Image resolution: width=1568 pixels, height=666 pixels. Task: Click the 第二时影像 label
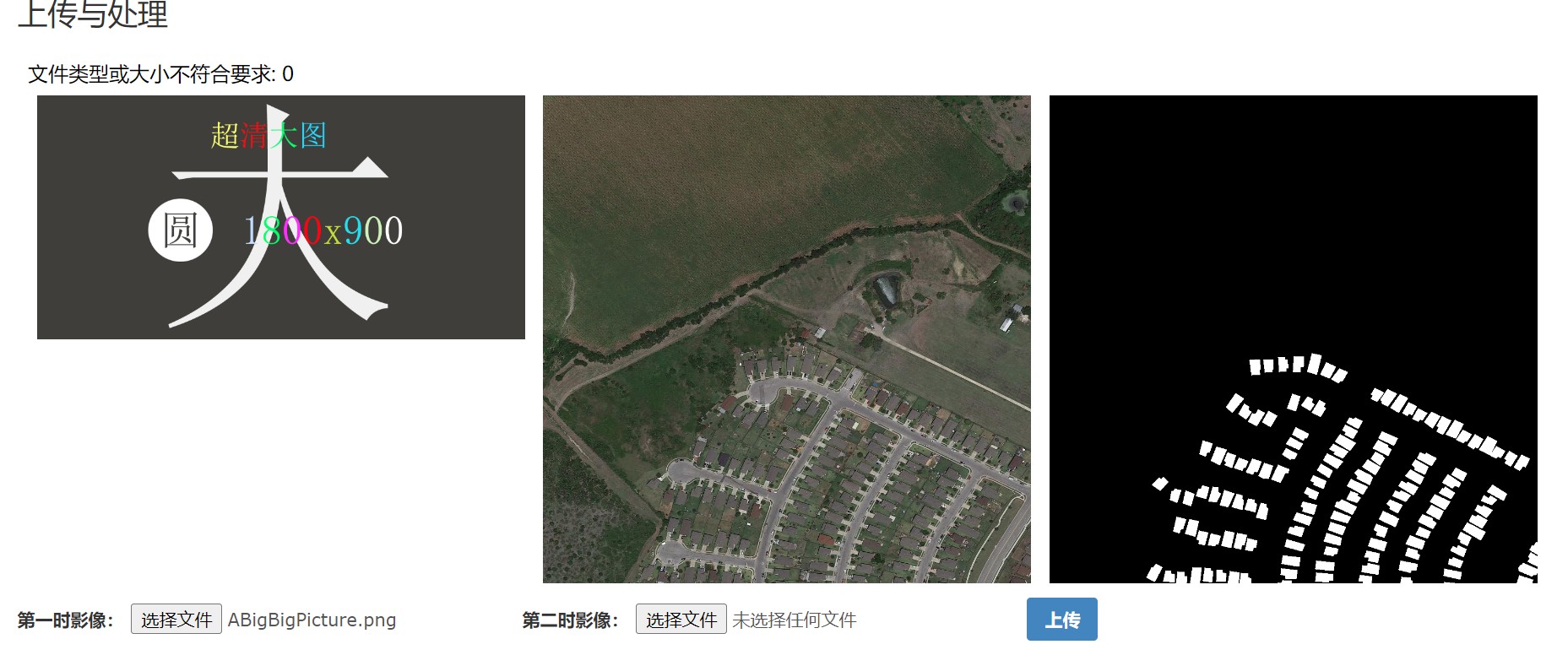570,620
